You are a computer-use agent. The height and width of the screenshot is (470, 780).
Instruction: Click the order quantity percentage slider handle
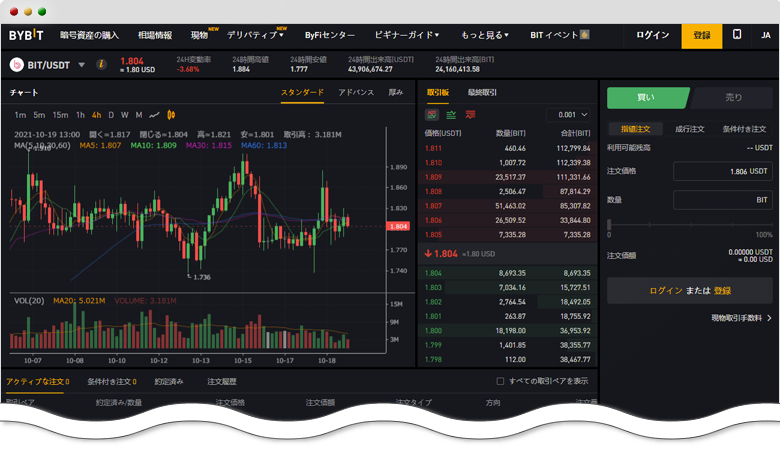tap(609, 224)
